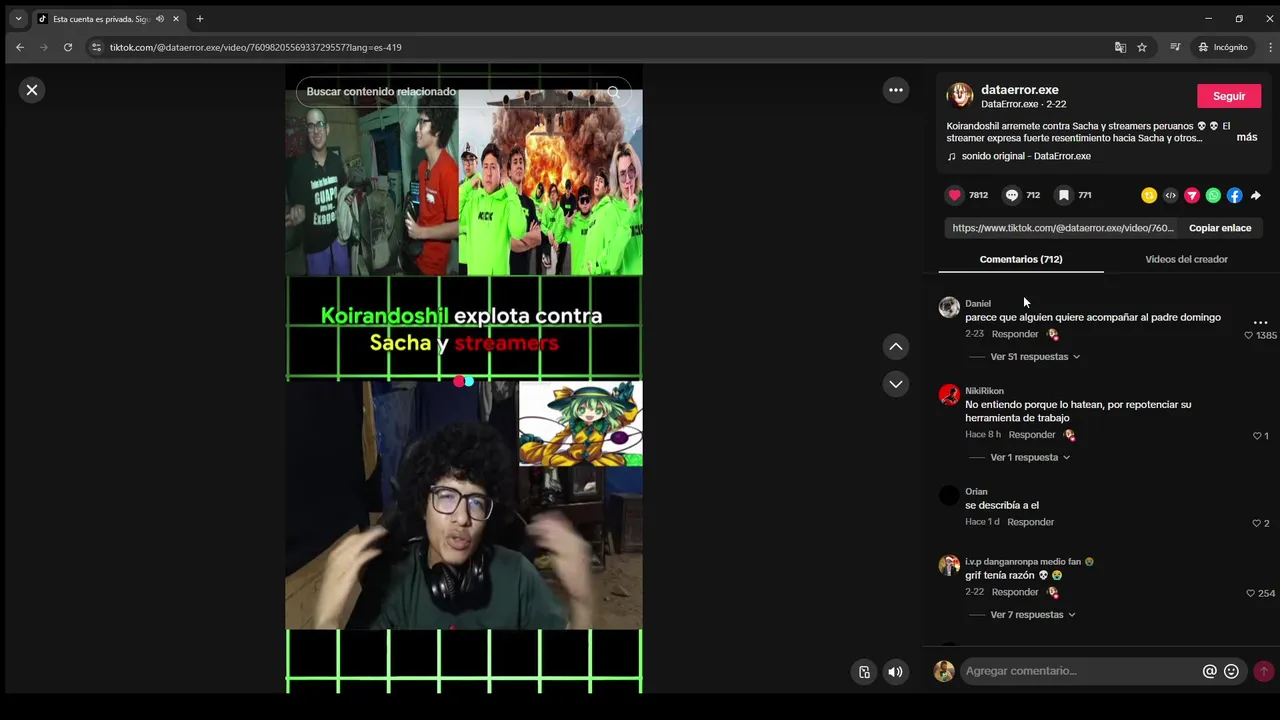The height and width of the screenshot is (720, 1280).
Task: Reload the page
Action: point(68,47)
